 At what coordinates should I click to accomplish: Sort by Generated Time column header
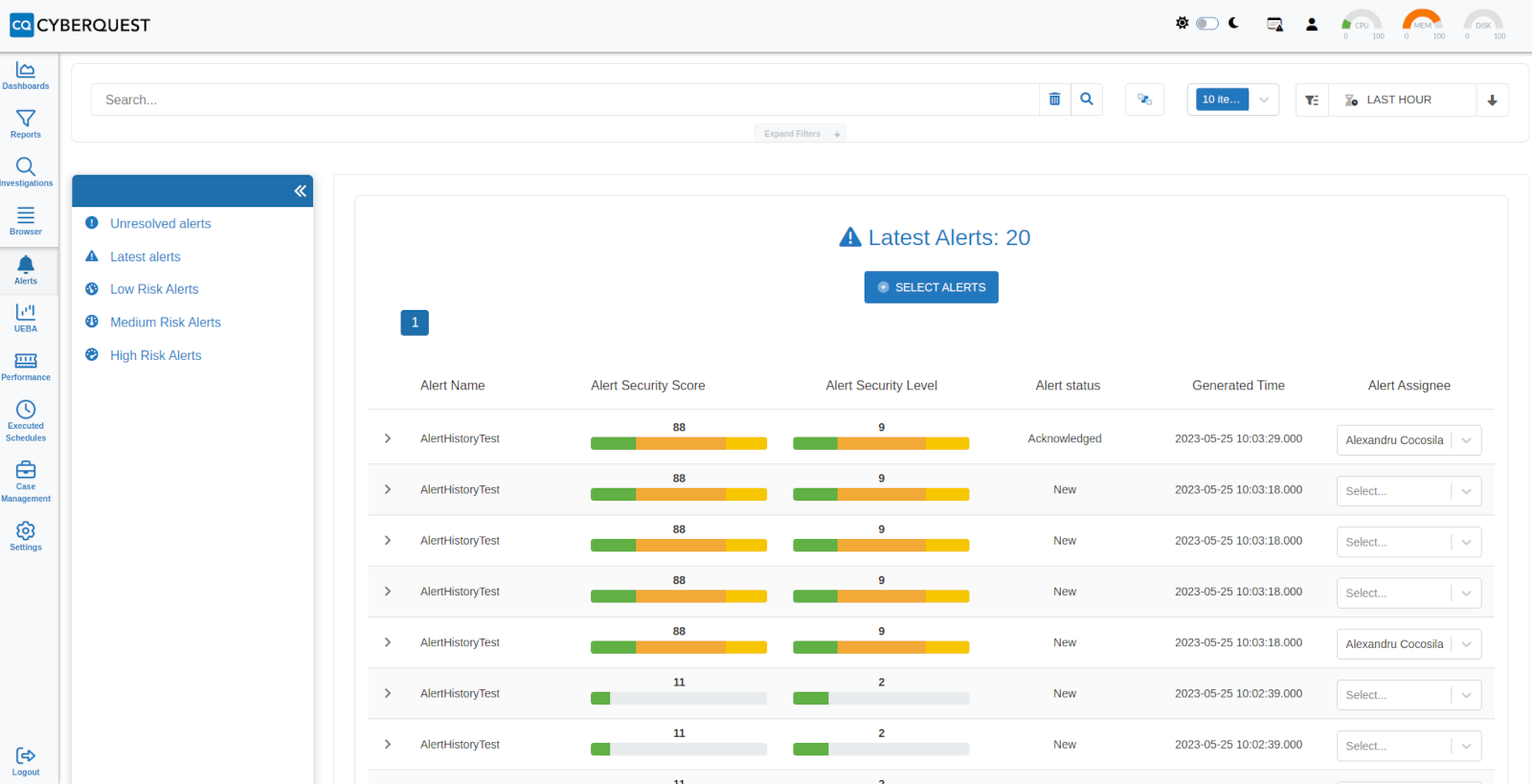tap(1238, 386)
